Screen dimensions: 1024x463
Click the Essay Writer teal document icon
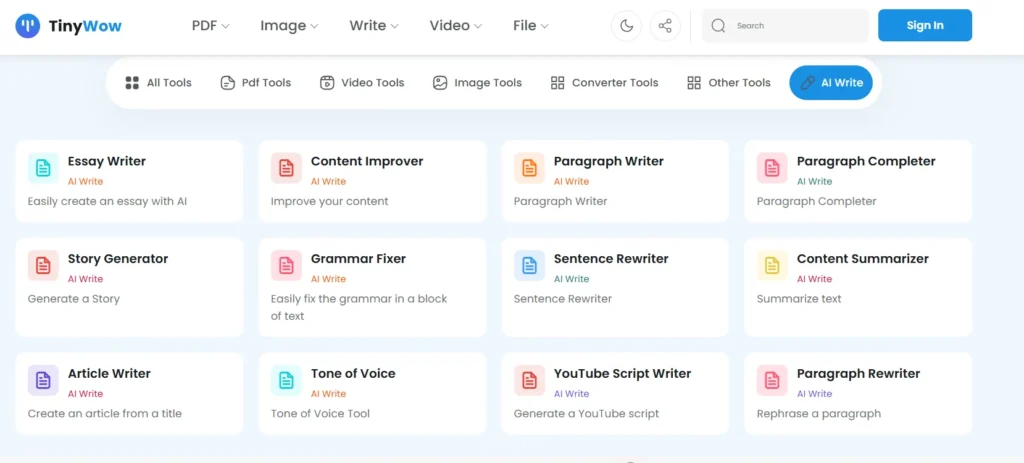tap(43, 169)
